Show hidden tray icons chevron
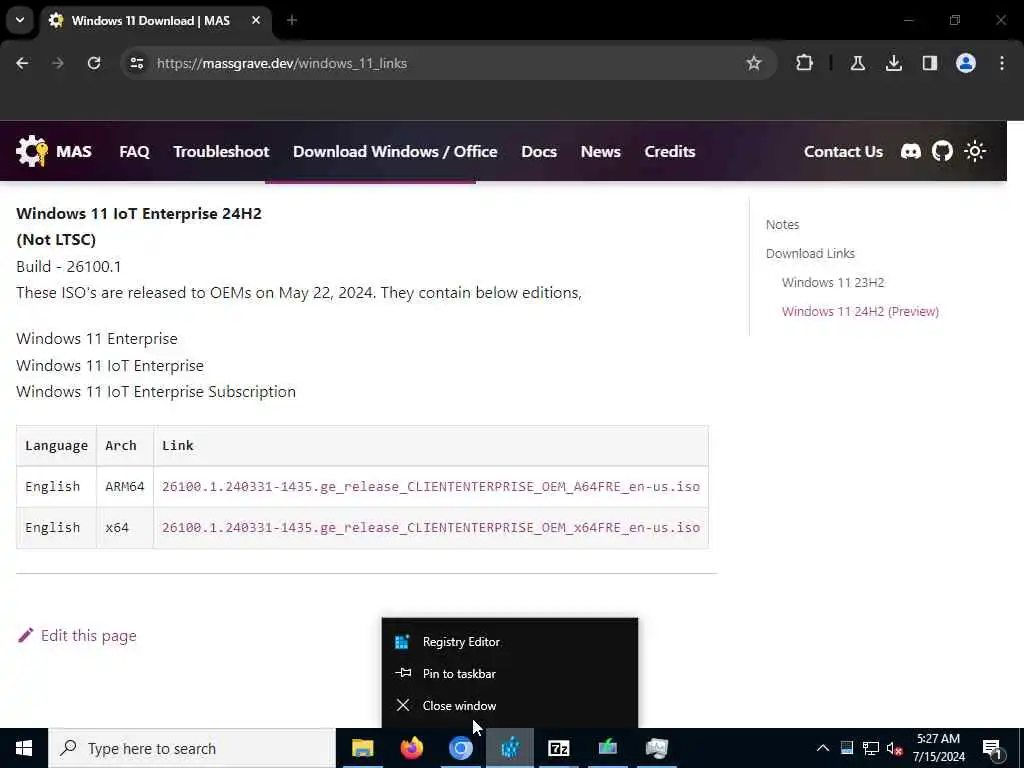 point(823,748)
